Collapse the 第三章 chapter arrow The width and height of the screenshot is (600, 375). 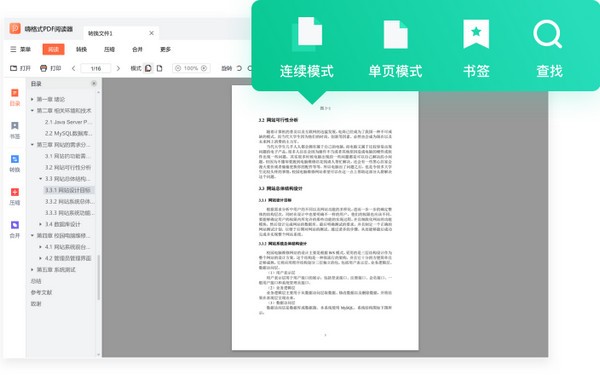click(33, 145)
